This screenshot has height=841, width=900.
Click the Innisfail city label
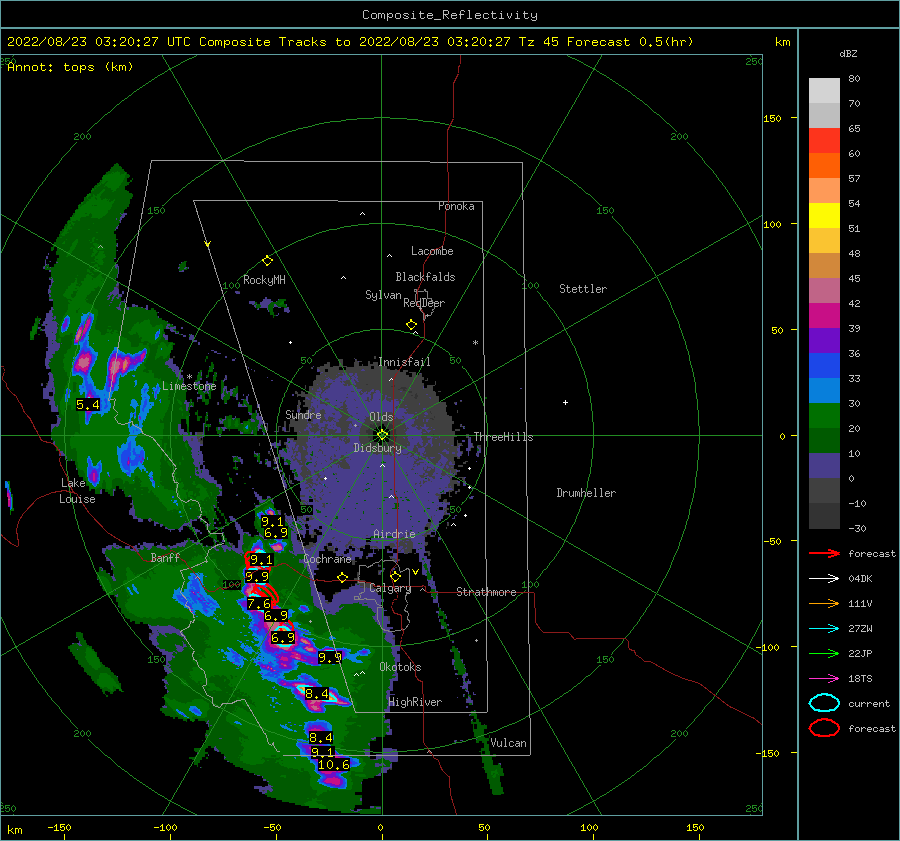(x=404, y=362)
